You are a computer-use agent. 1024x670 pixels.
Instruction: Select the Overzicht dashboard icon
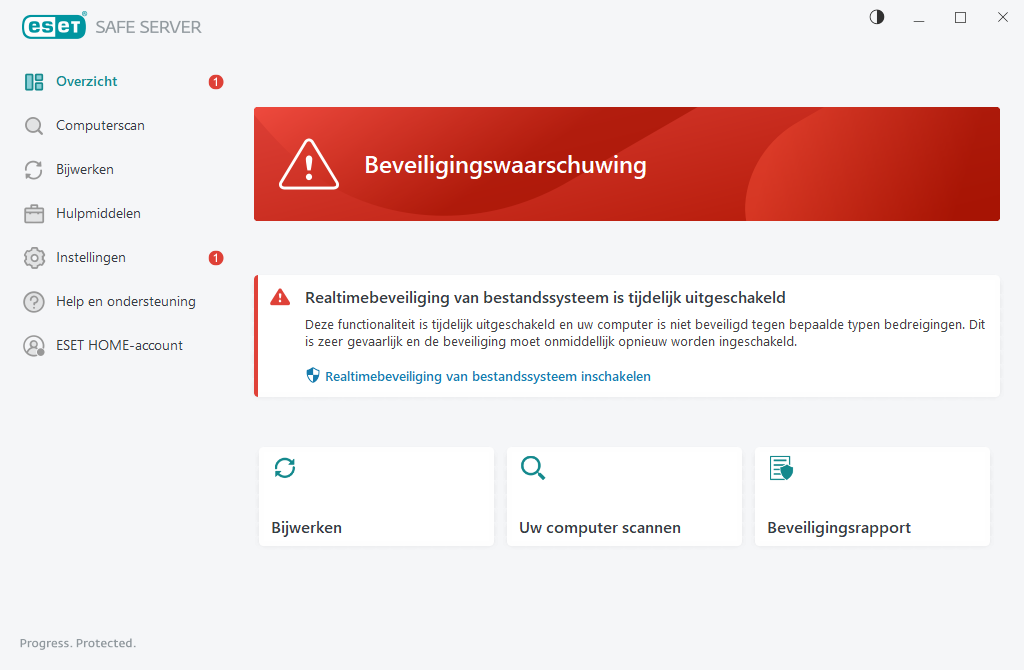point(34,81)
